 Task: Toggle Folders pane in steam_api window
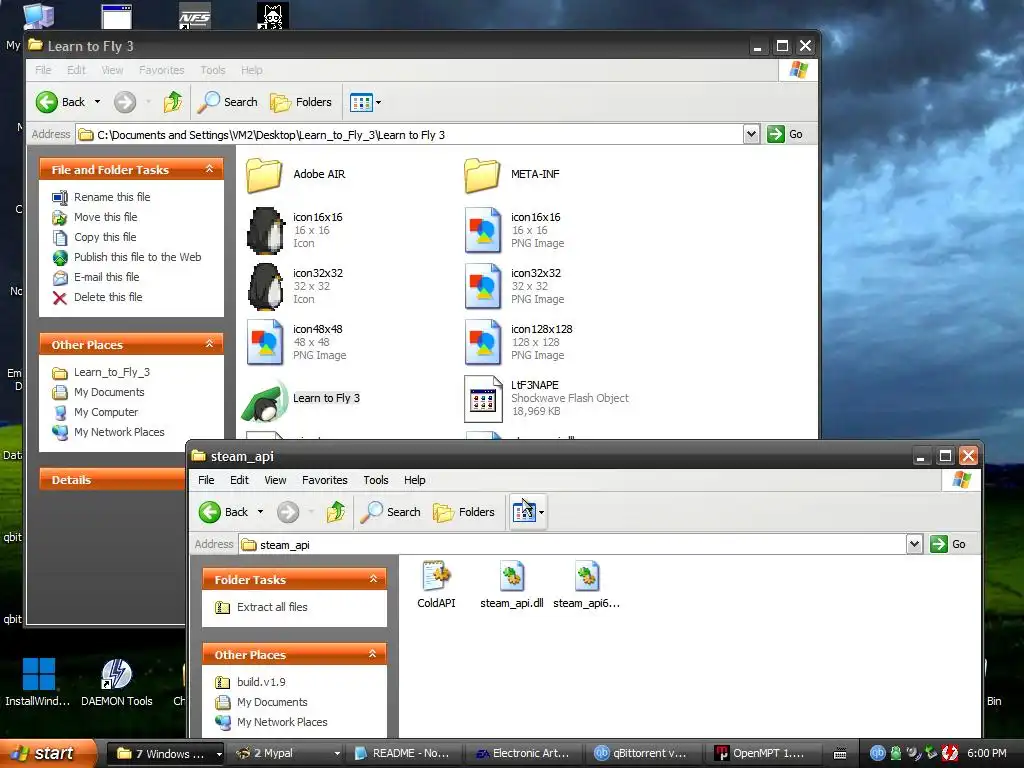click(464, 512)
